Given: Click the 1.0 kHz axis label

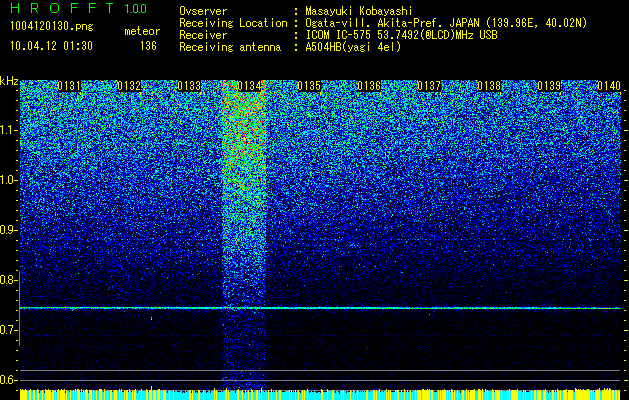Looking at the screenshot, I should tap(8, 180).
